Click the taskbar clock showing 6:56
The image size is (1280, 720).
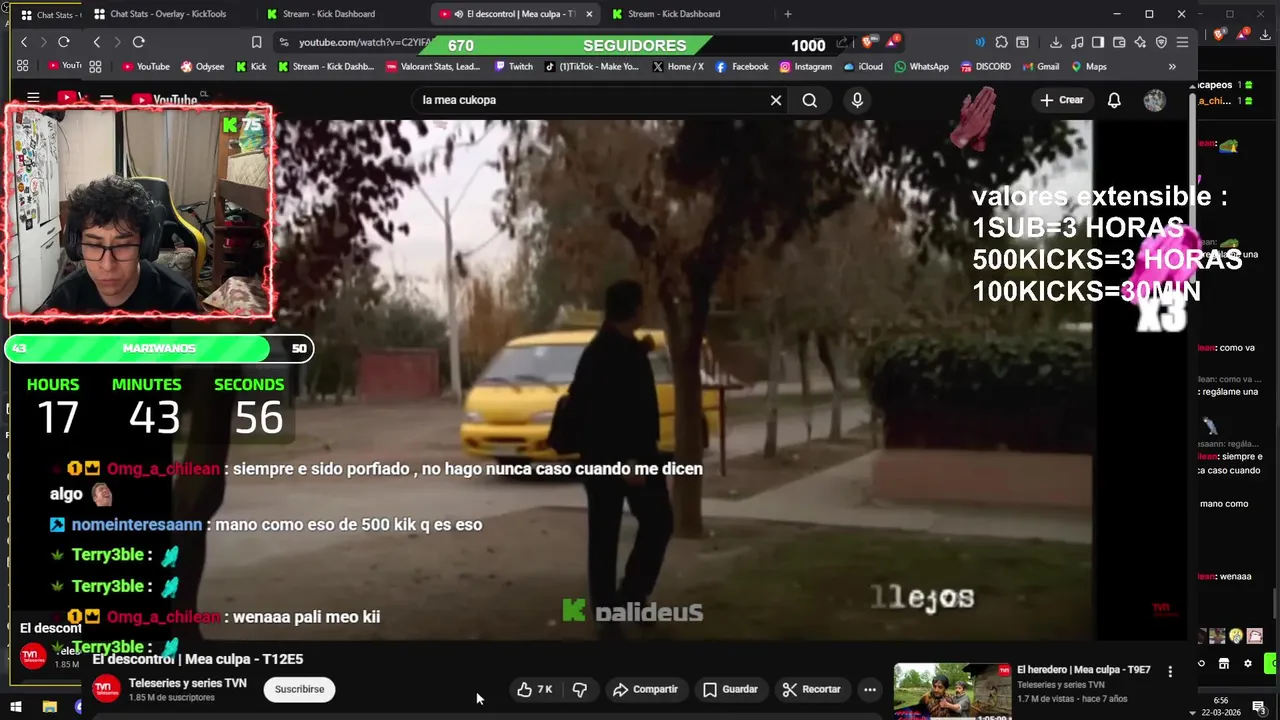point(1220,707)
